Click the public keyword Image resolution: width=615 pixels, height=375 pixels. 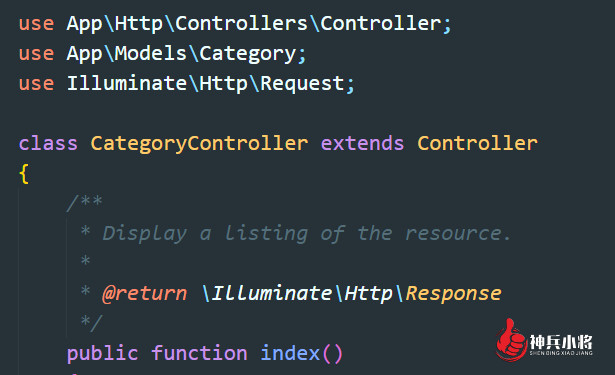[102, 354]
